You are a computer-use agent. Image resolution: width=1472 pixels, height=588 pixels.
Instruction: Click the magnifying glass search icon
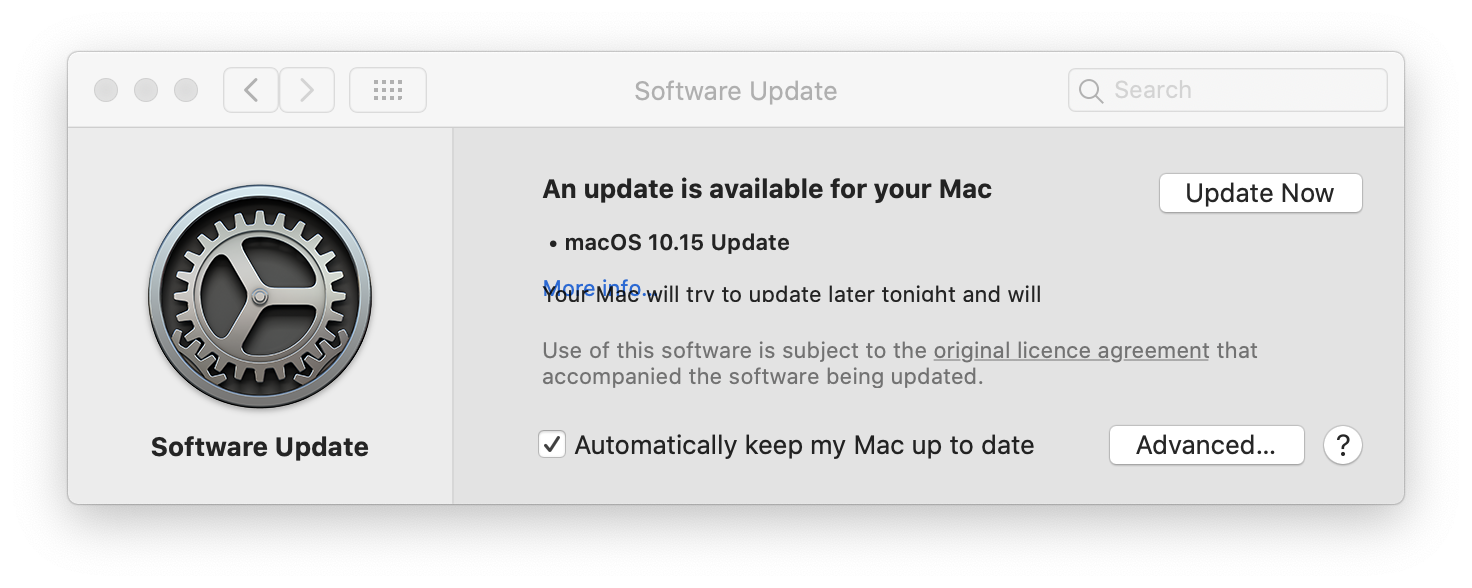tap(1091, 91)
